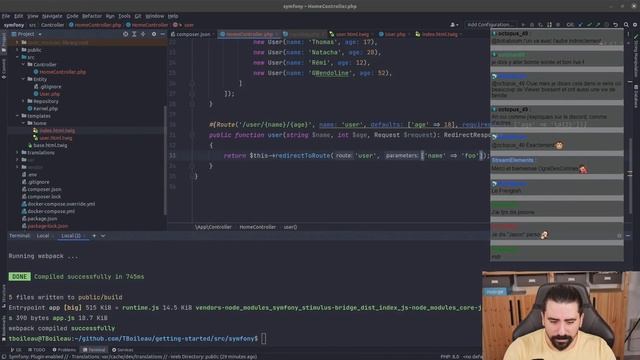Open the Navigate menu
640x360 pixels.
click(52, 16)
